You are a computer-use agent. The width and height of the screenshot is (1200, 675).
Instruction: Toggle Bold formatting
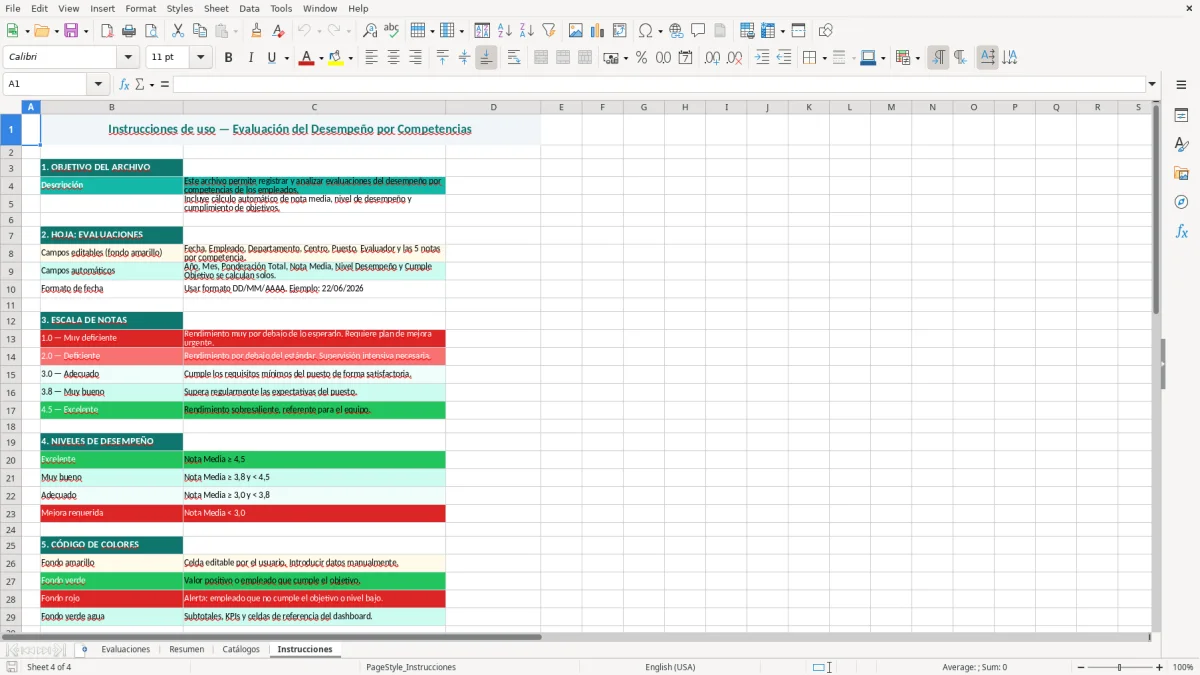pos(229,58)
